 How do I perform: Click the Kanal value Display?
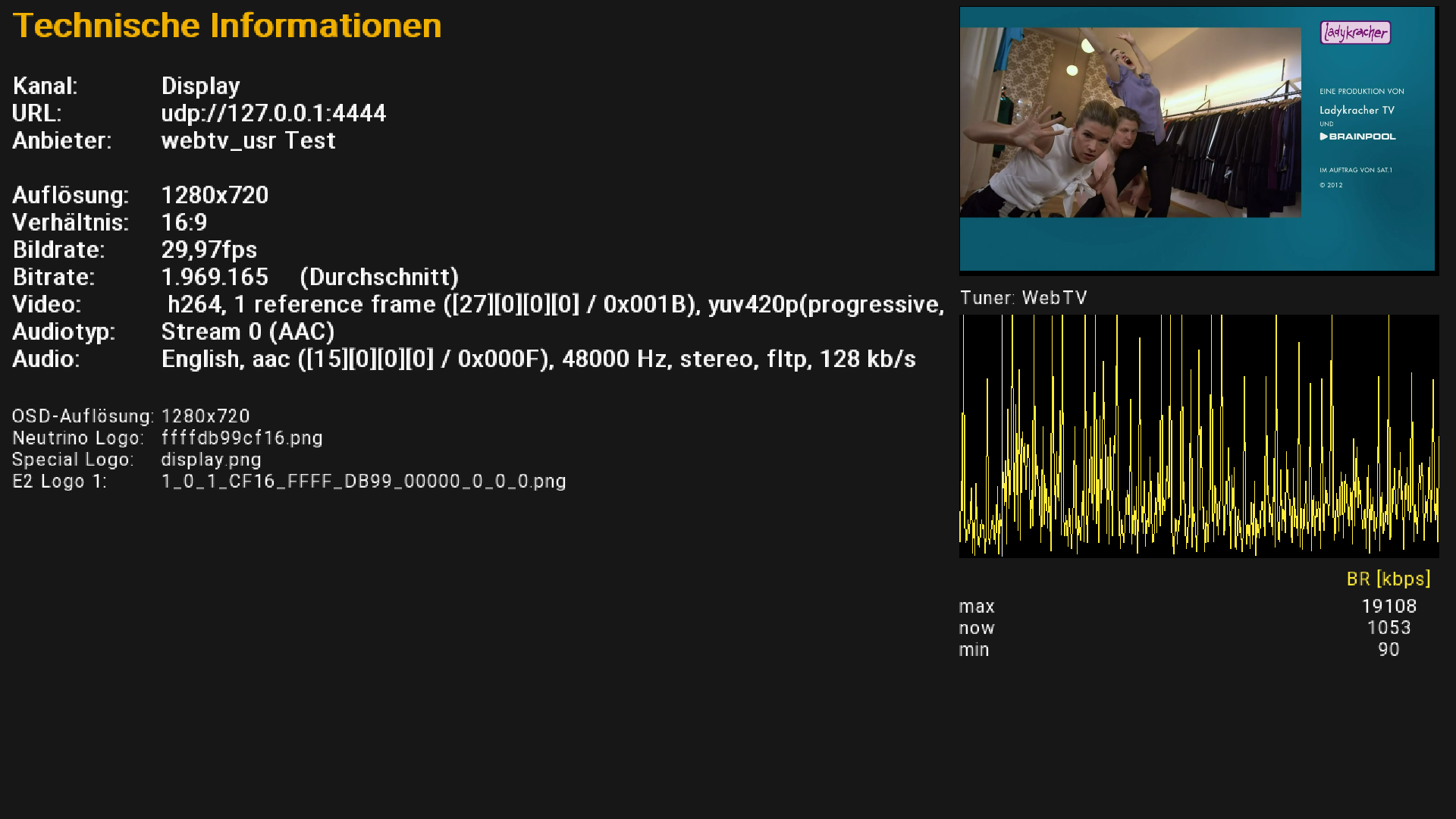[x=200, y=86]
